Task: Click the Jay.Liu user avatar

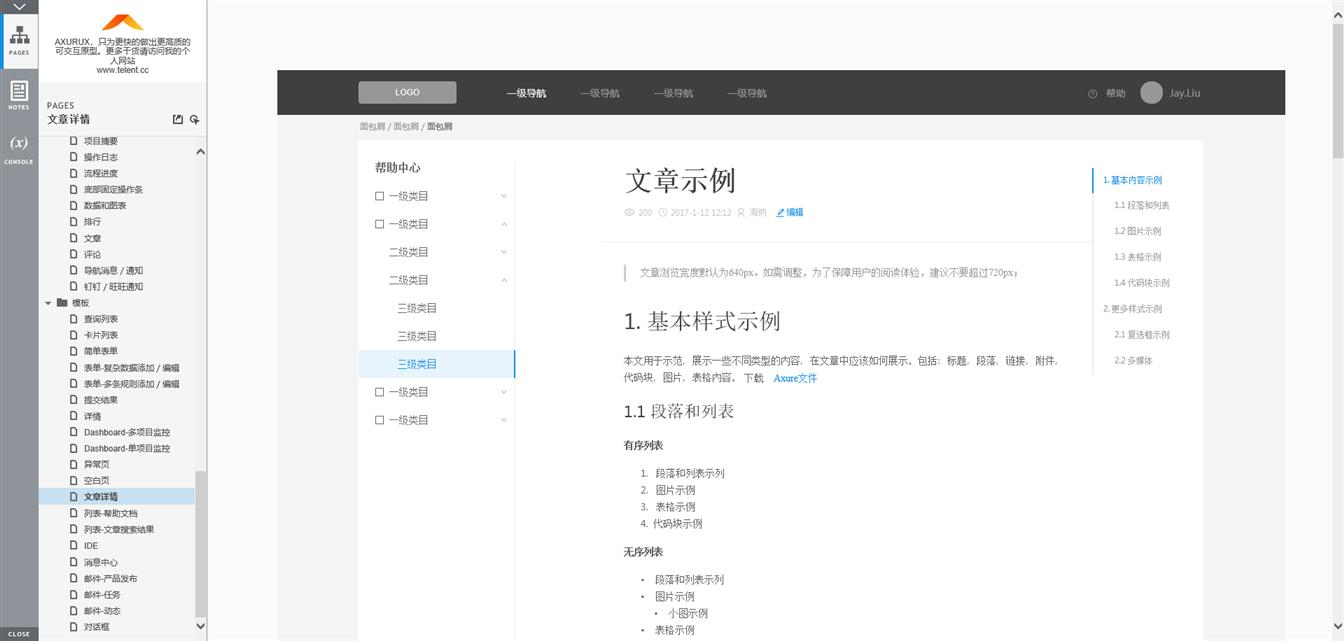Action: coord(1151,93)
